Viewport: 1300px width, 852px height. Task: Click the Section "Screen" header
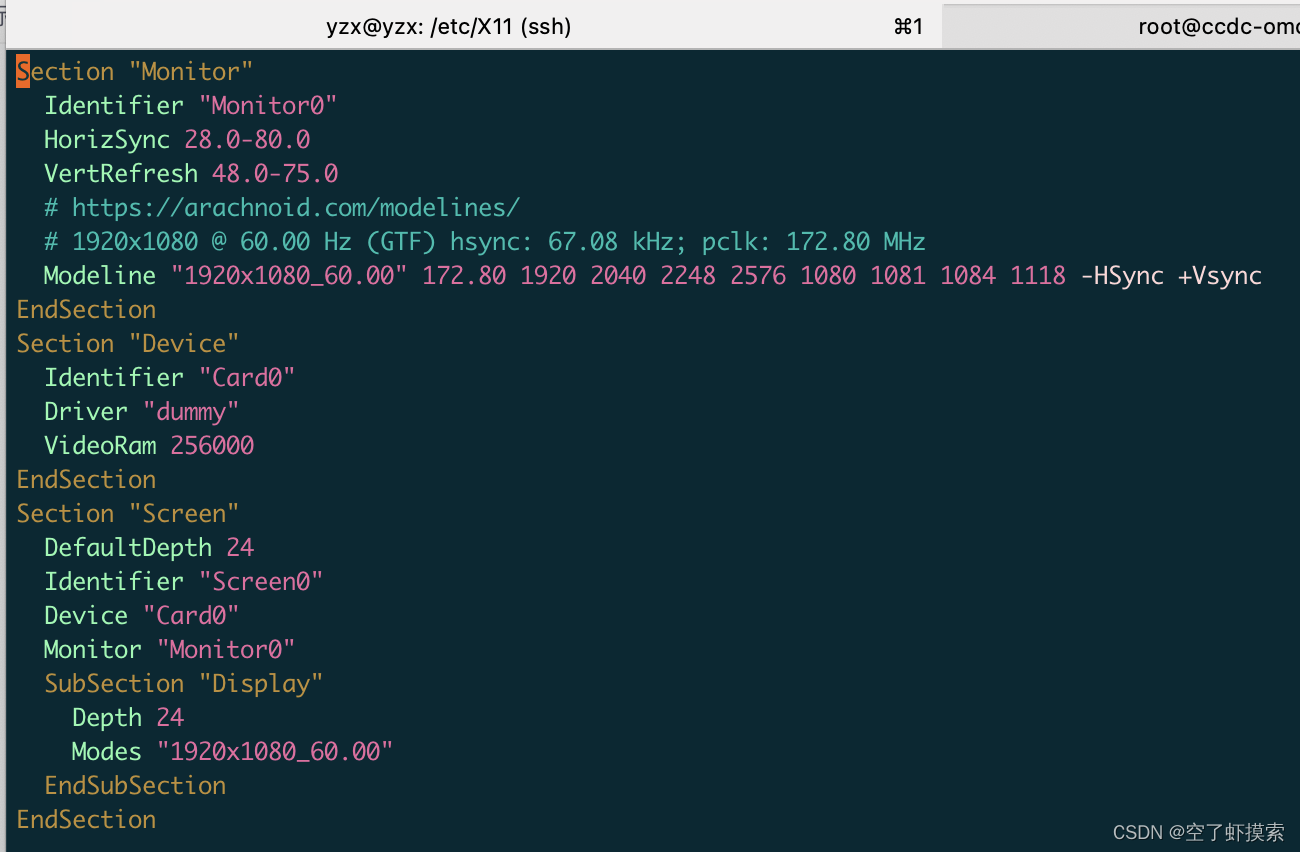127,513
